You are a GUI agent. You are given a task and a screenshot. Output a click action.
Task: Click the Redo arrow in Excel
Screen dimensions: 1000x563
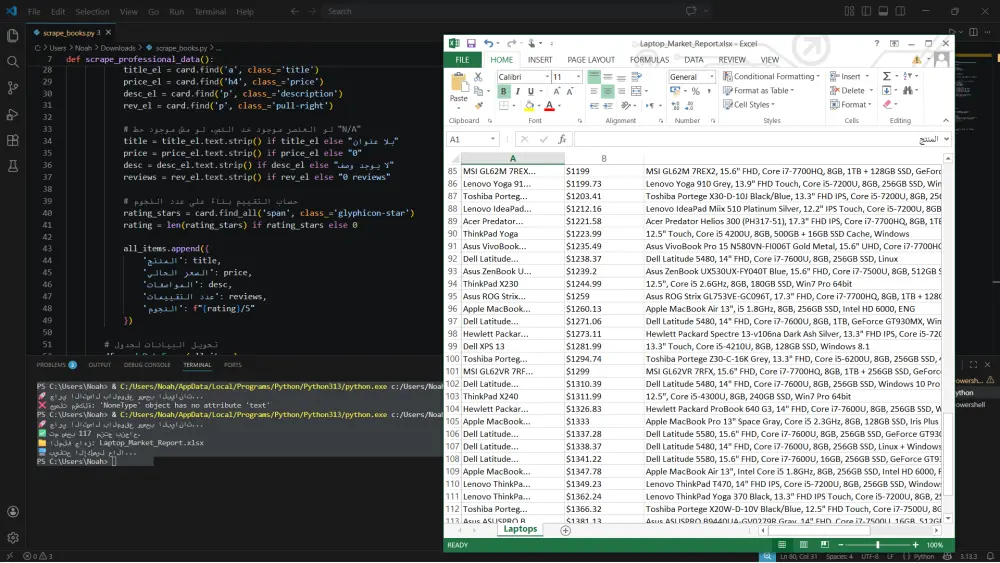click(x=511, y=43)
